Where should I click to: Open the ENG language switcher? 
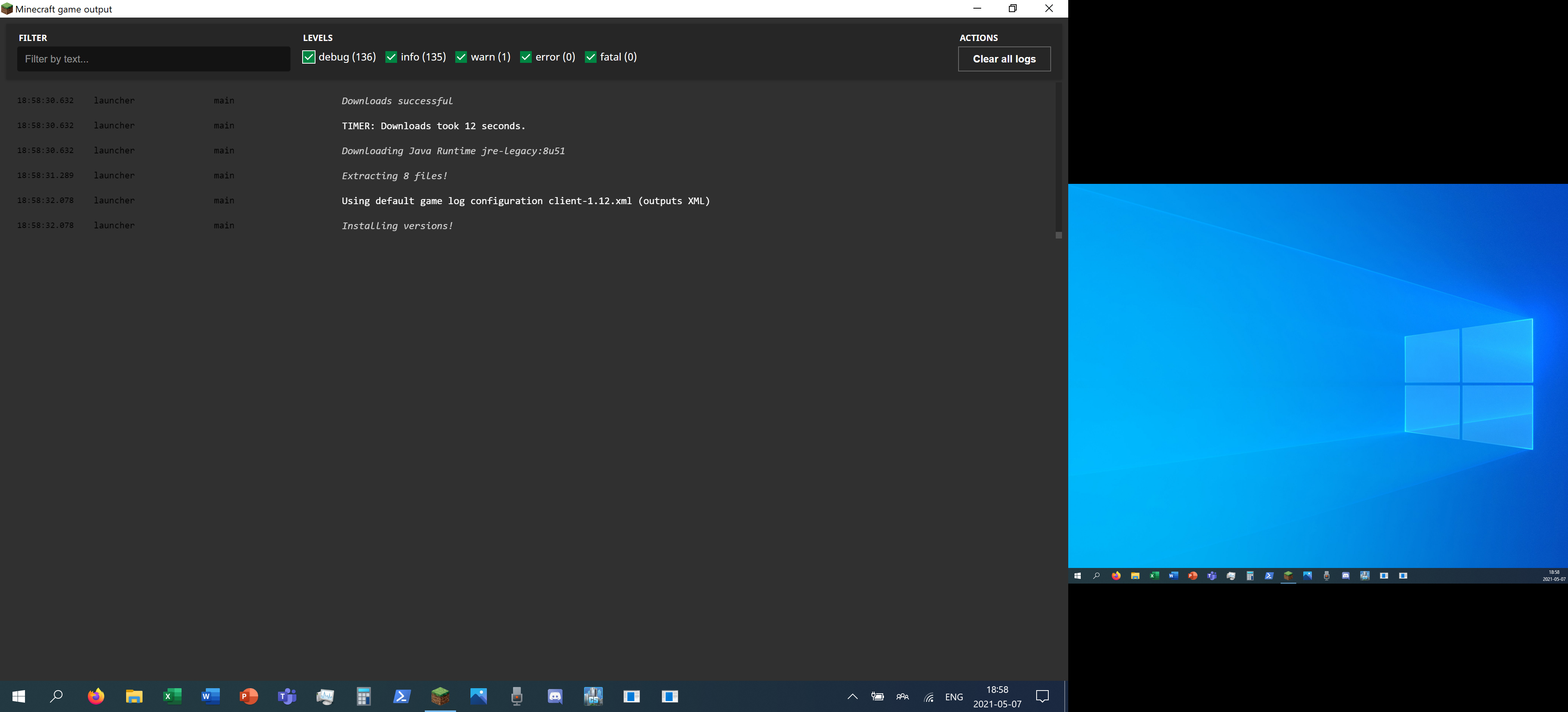point(954,697)
